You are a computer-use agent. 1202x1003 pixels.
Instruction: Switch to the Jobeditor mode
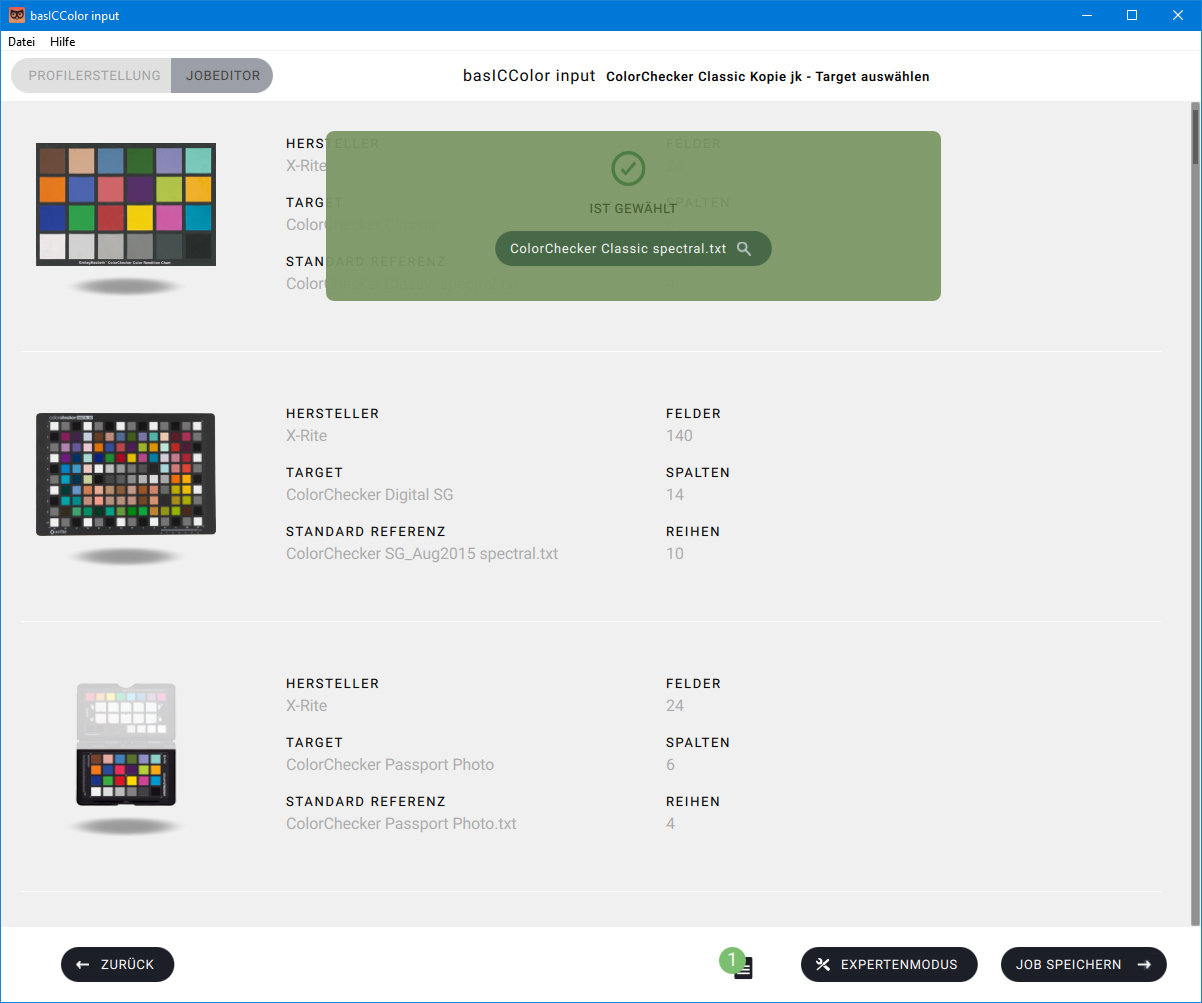pos(223,76)
